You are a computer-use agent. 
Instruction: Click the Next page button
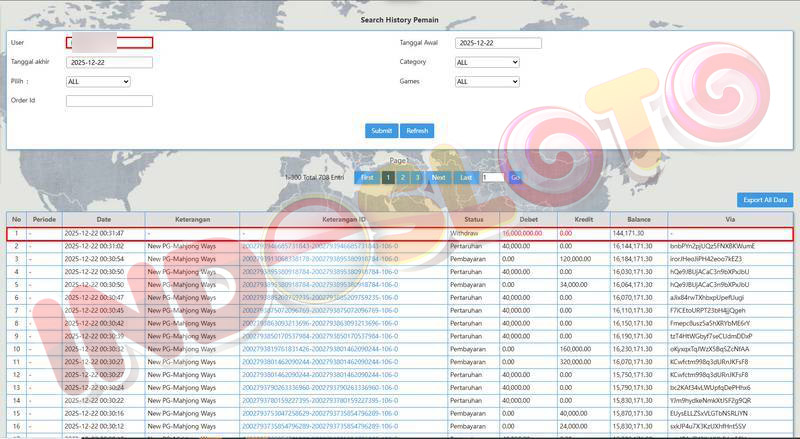tap(438, 177)
